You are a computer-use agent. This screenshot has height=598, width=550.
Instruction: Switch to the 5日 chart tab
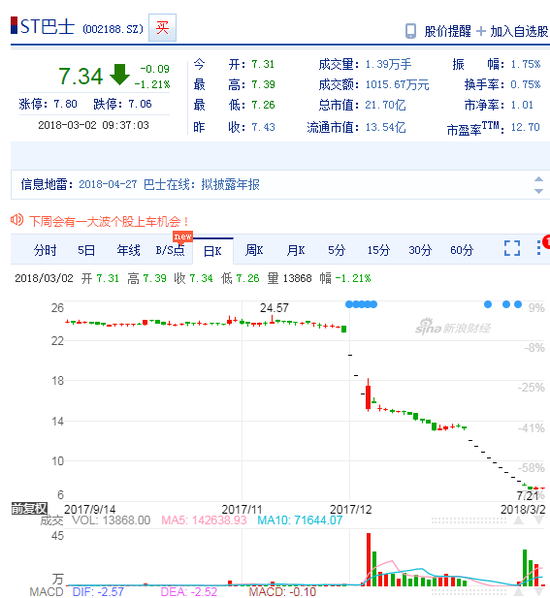[x=86, y=251]
